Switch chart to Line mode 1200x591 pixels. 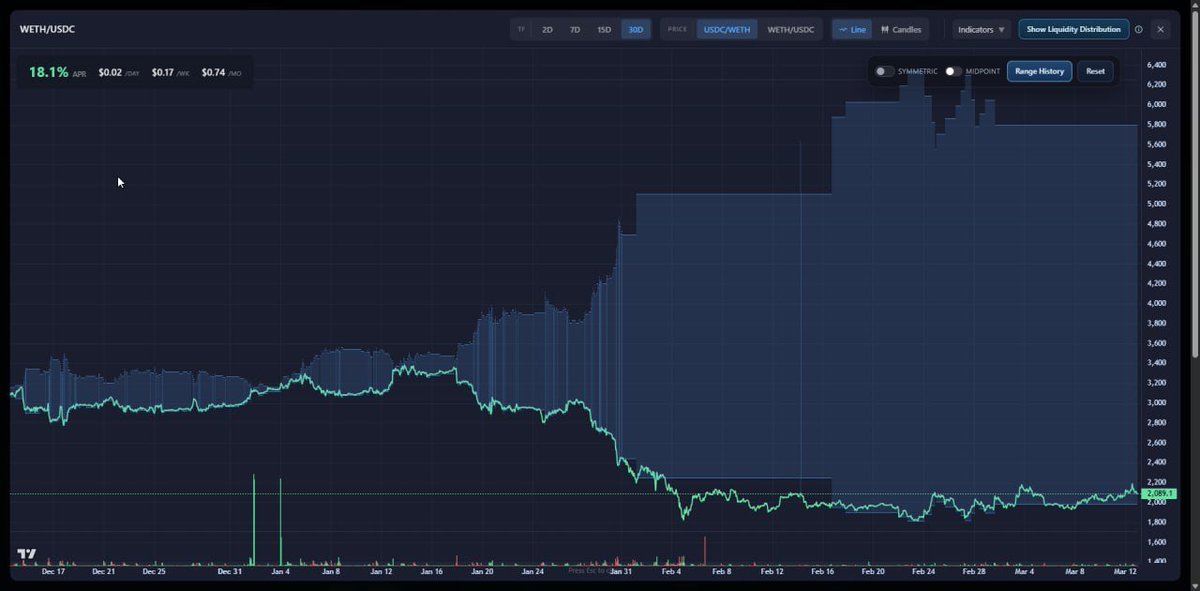coord(852,30)
